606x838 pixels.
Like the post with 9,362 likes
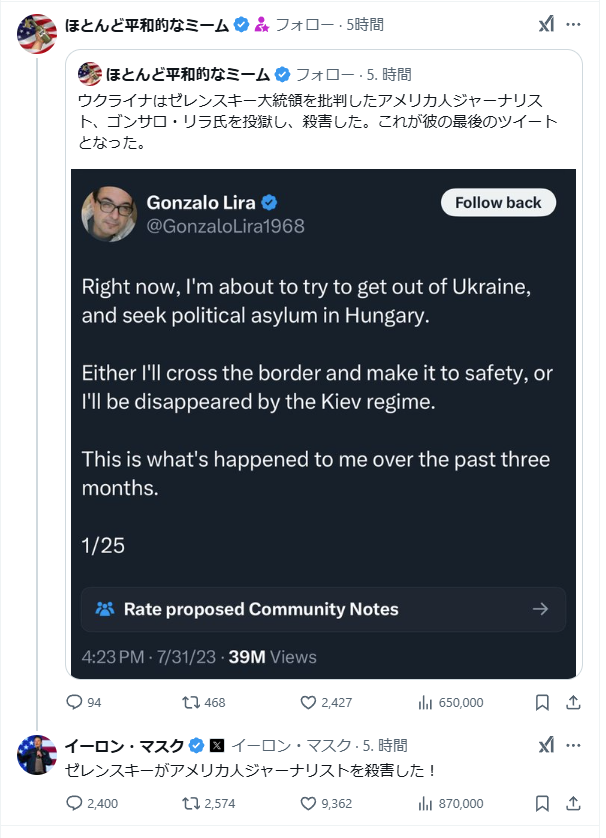pos(308,803)
